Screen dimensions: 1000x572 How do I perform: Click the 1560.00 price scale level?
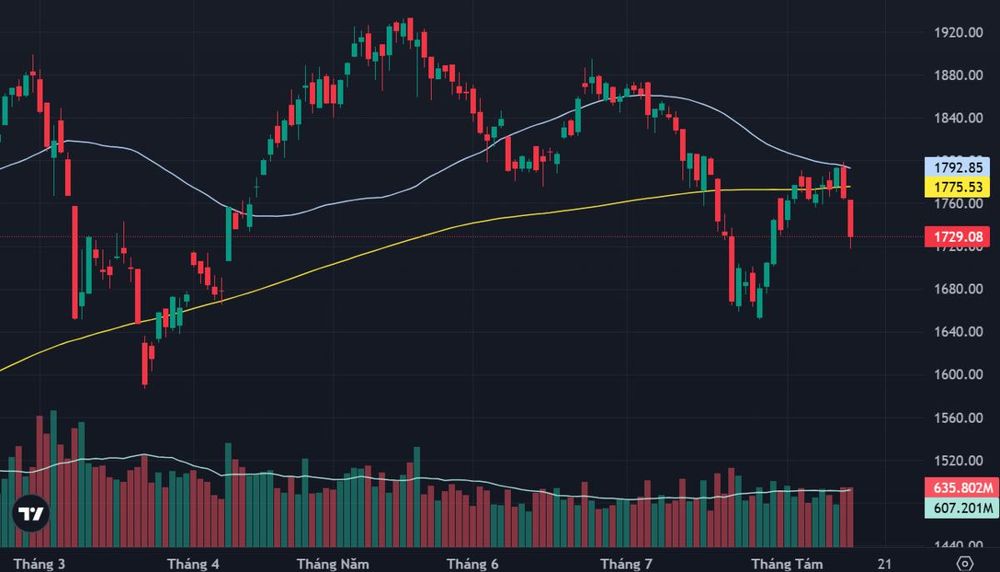[958, 418]
